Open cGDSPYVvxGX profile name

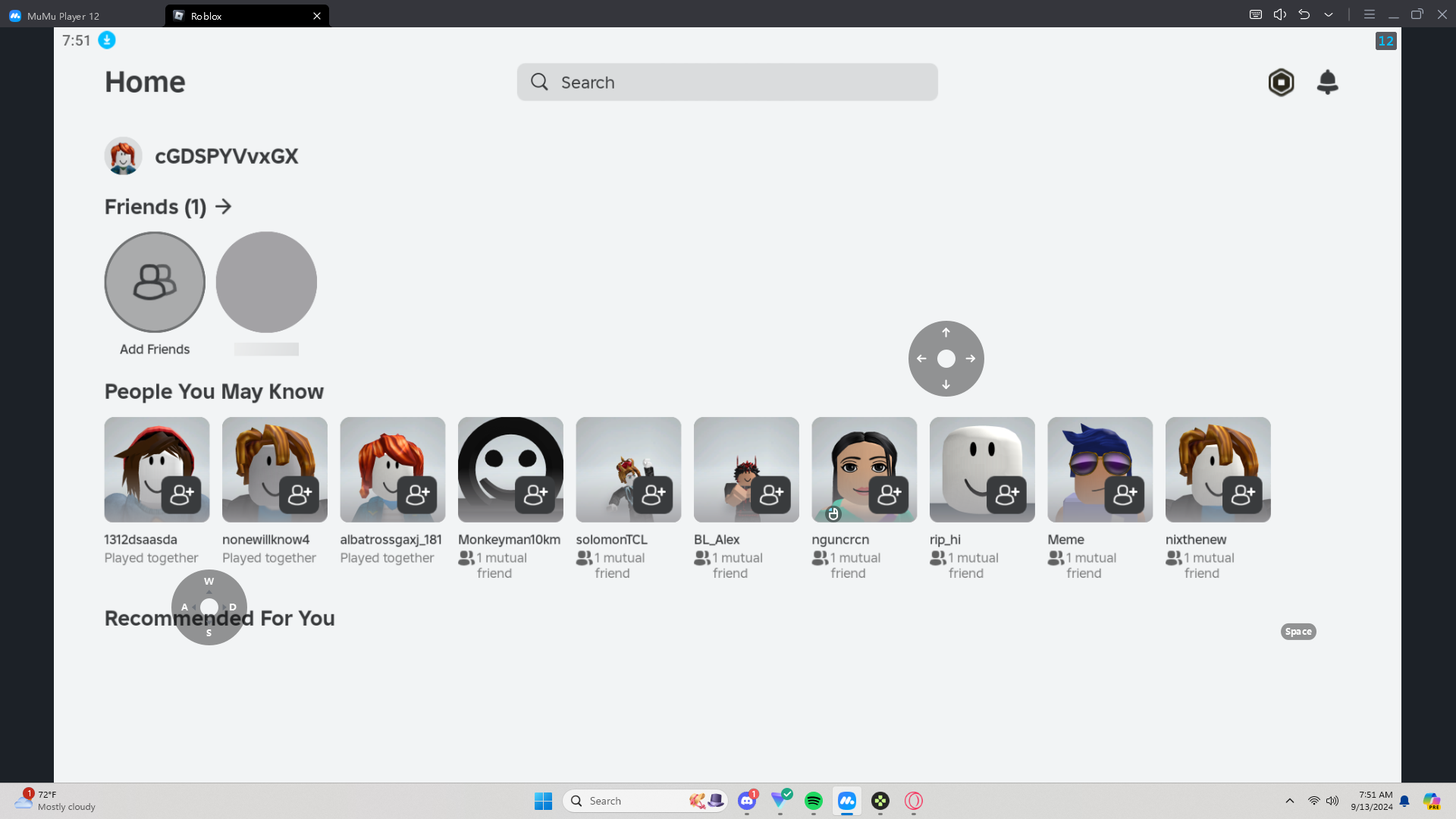(226, 156)
